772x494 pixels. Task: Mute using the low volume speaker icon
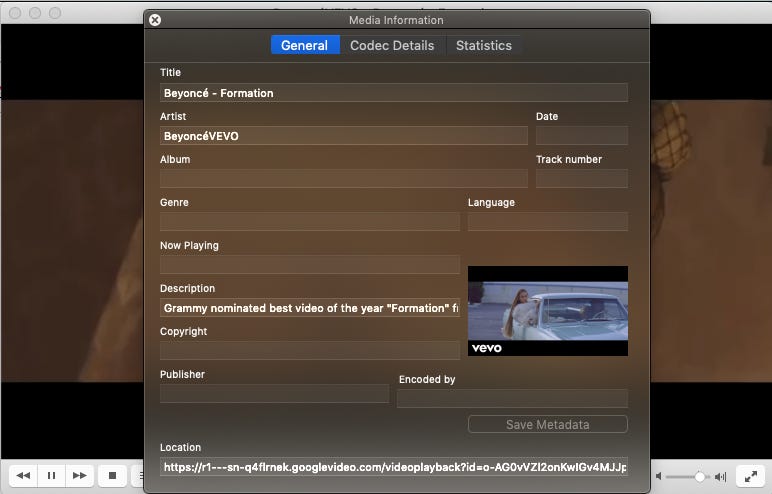pos(659,476)
